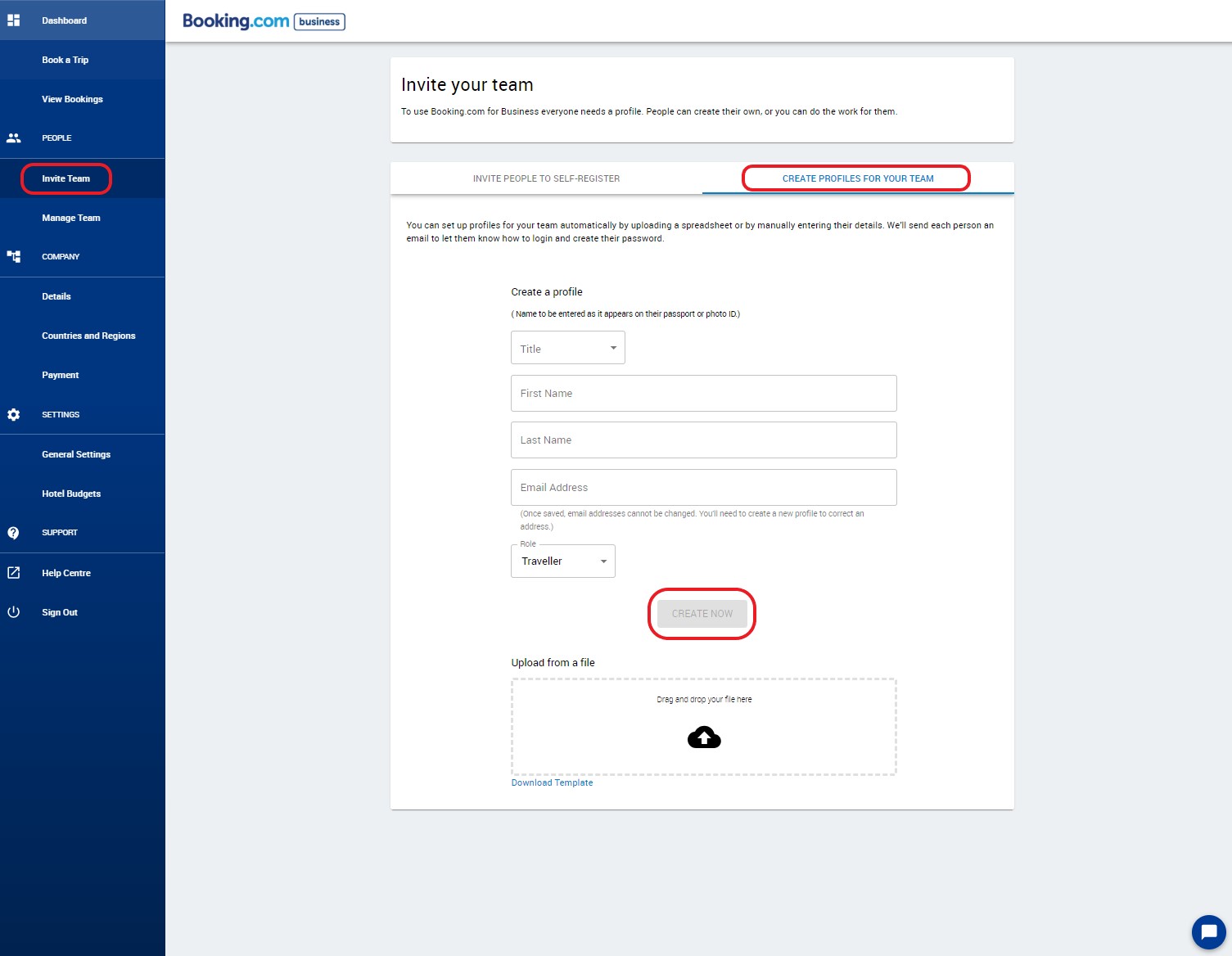1232x956 pixels.
Task: Switch to Invite People to Self-Register tab
Action: tap(545, 178)
